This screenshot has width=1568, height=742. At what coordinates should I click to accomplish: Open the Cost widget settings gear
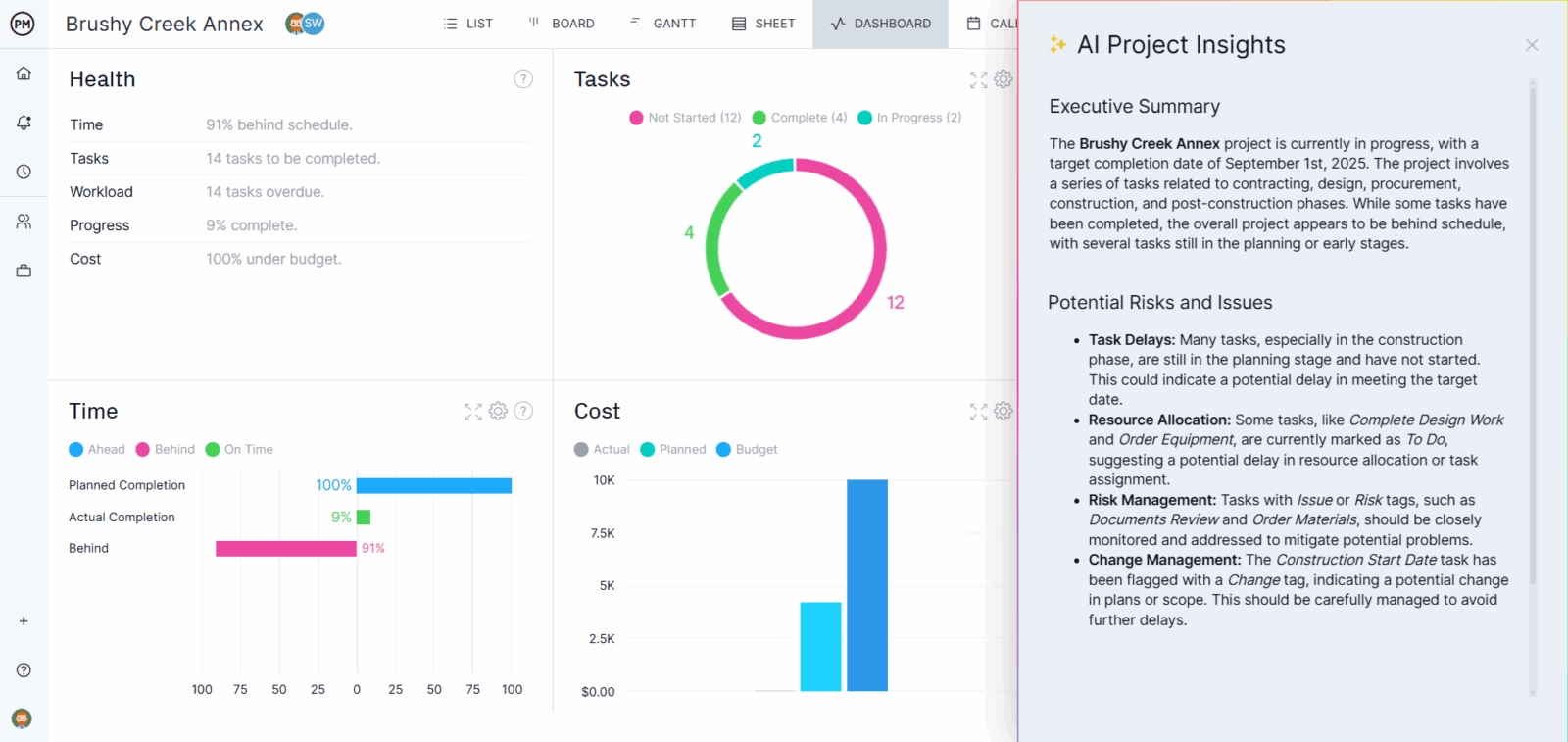[1004, 411]
